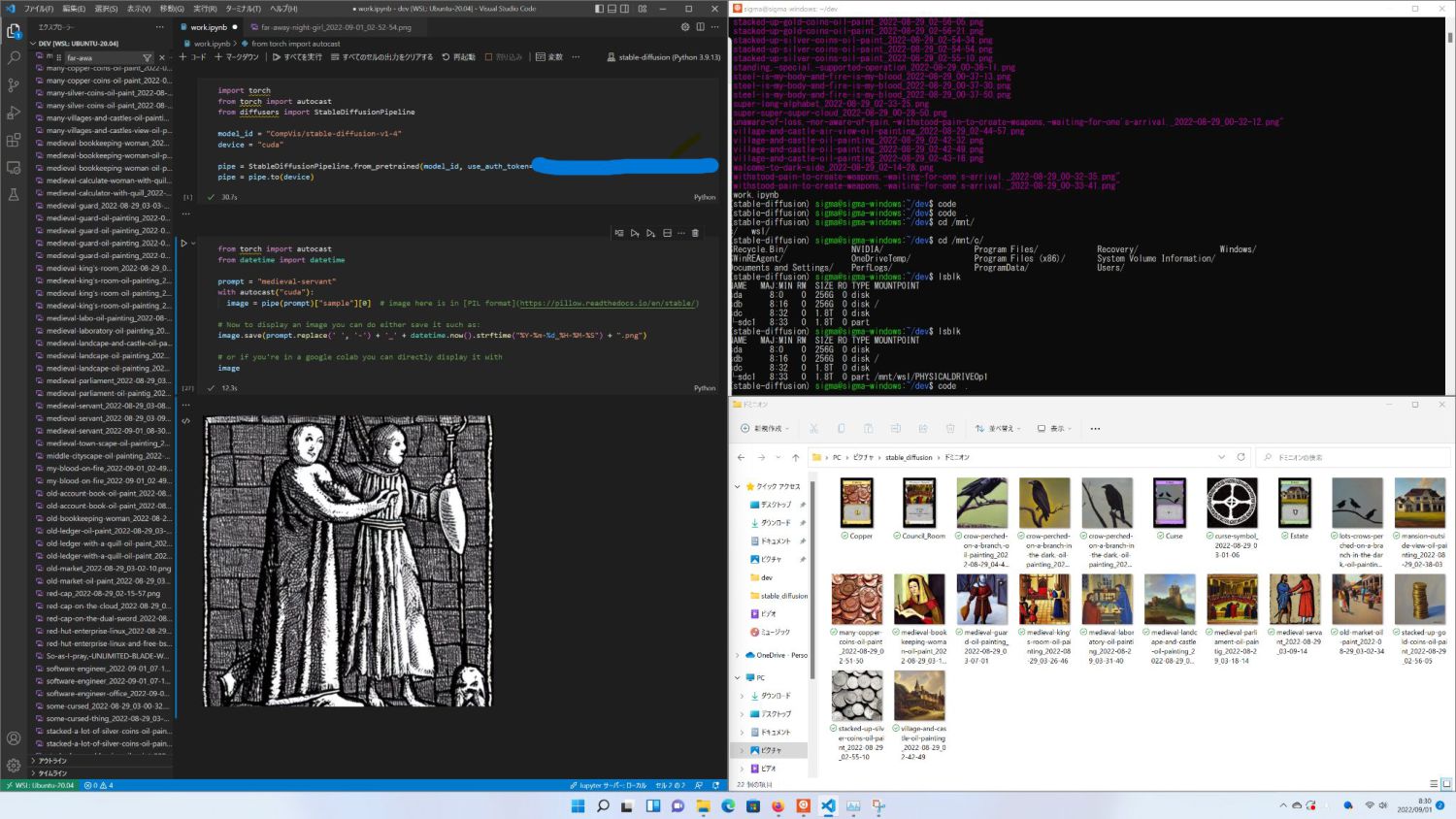Collapse the クイック アクセス tree node
The height and width of the screenshot is (819, 1456).
738,486
